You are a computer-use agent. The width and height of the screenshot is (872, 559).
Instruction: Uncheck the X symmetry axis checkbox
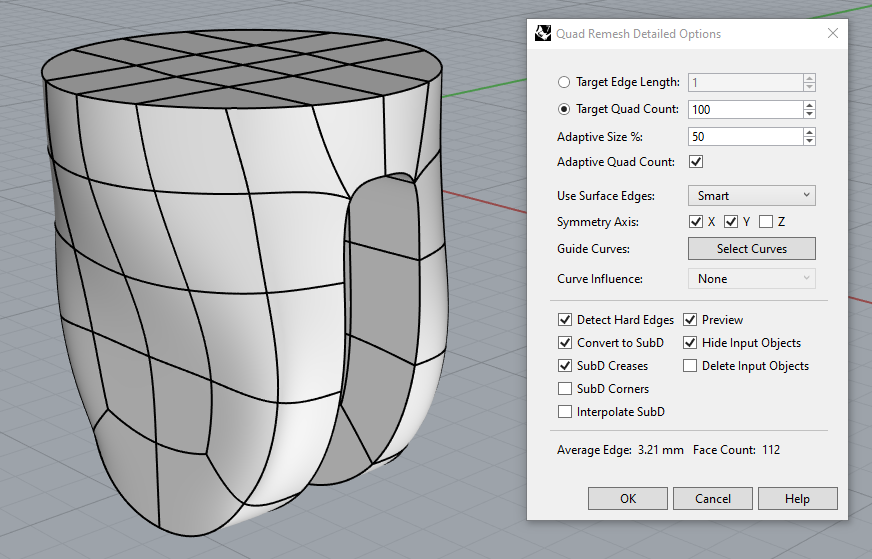(x=696, y=222)
